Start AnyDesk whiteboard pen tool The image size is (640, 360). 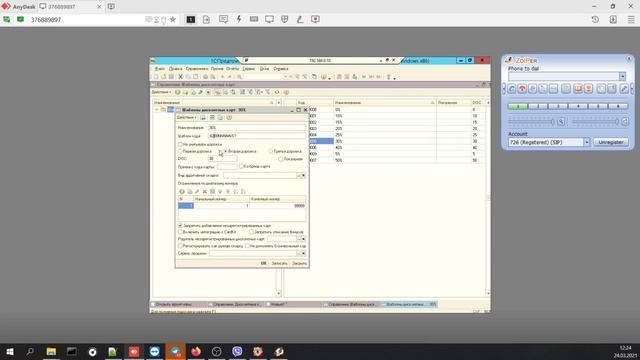click(x=300, y=19)
